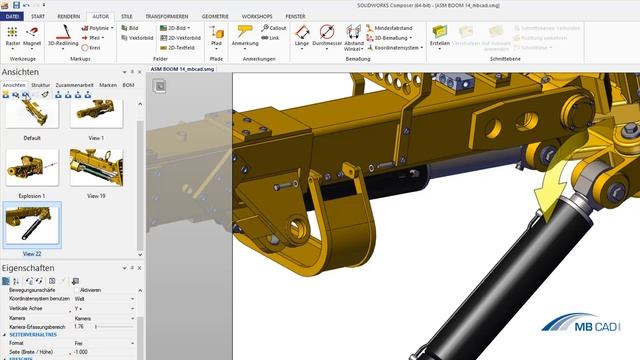Collapse the SEITENVERHÄLTNIS section
The image size is (640, 360).
(x=4, y=335)
